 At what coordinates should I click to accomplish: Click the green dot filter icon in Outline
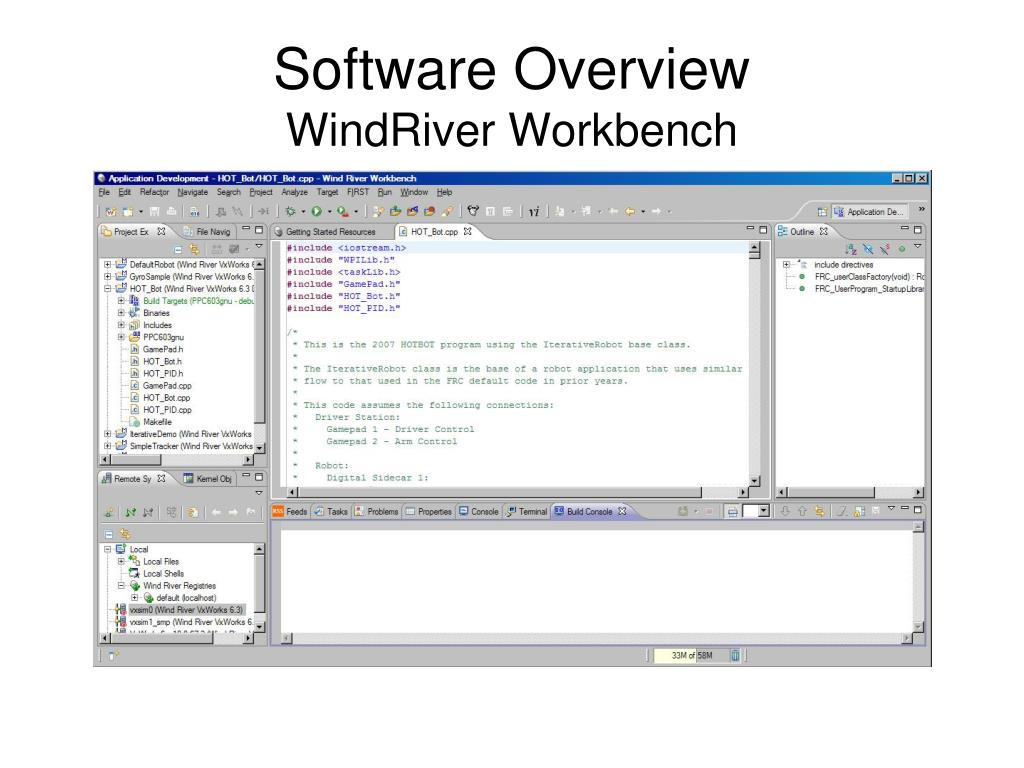(902, 249)
